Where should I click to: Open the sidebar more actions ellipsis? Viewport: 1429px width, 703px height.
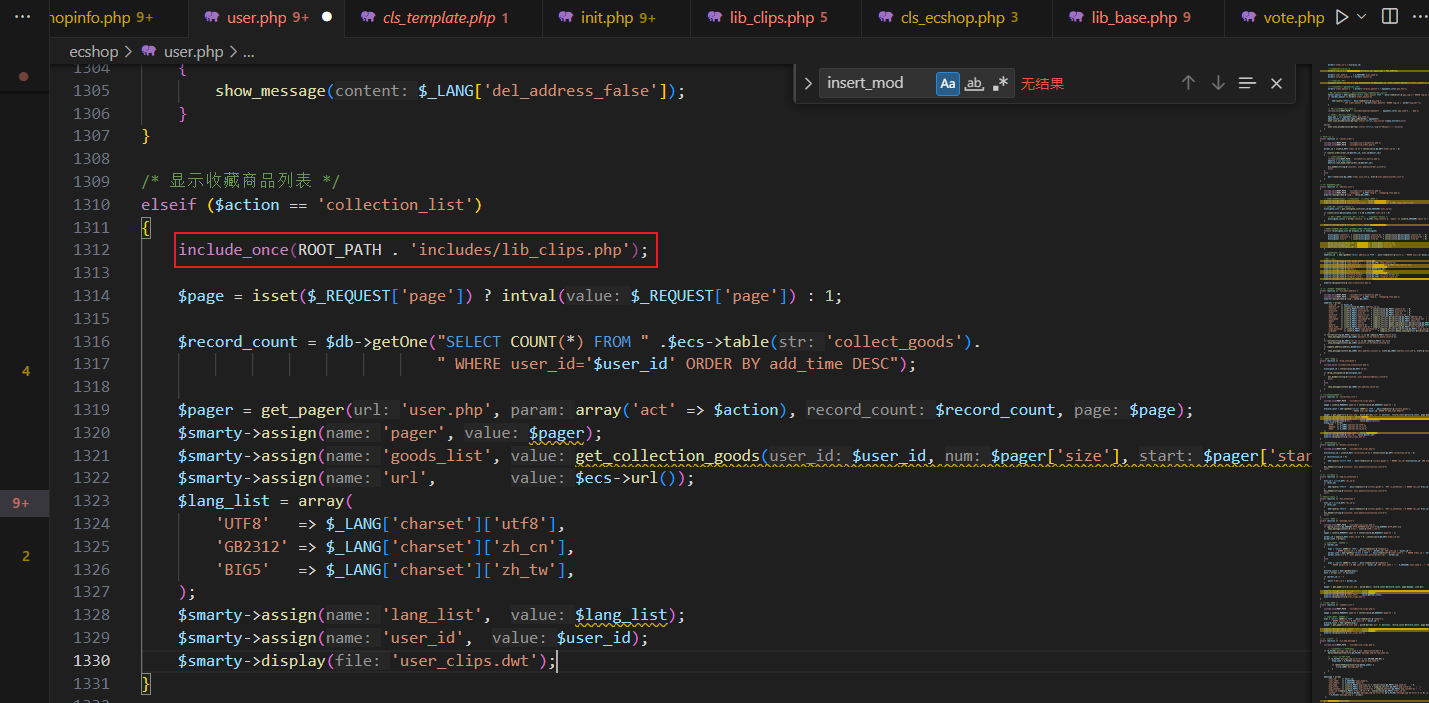click(x=23, y=17)
